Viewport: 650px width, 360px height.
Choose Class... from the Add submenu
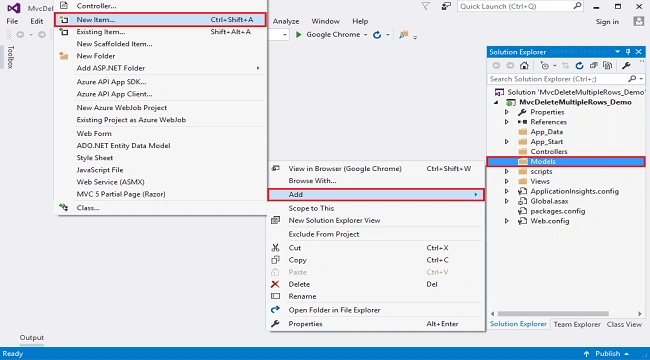click(x=160, y=208)
